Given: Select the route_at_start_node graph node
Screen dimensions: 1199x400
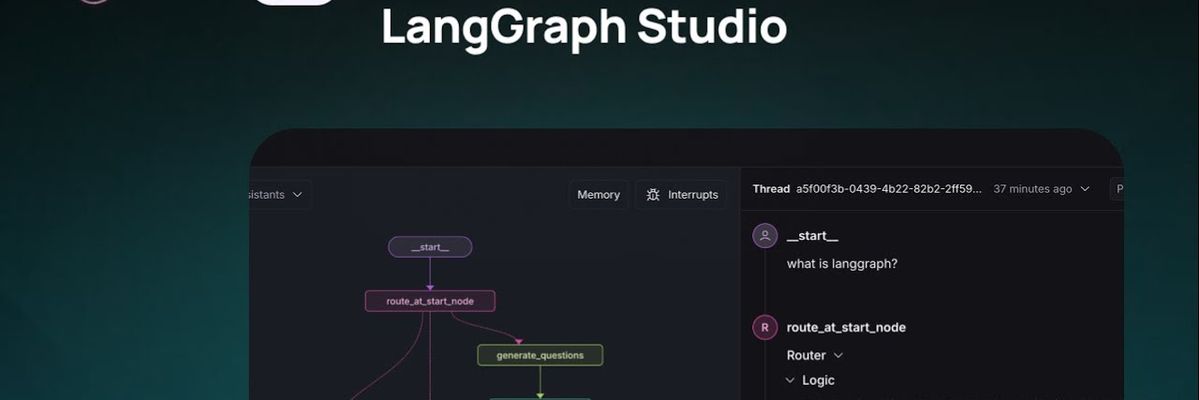Looking at the screenshot, I should point(430,301).
